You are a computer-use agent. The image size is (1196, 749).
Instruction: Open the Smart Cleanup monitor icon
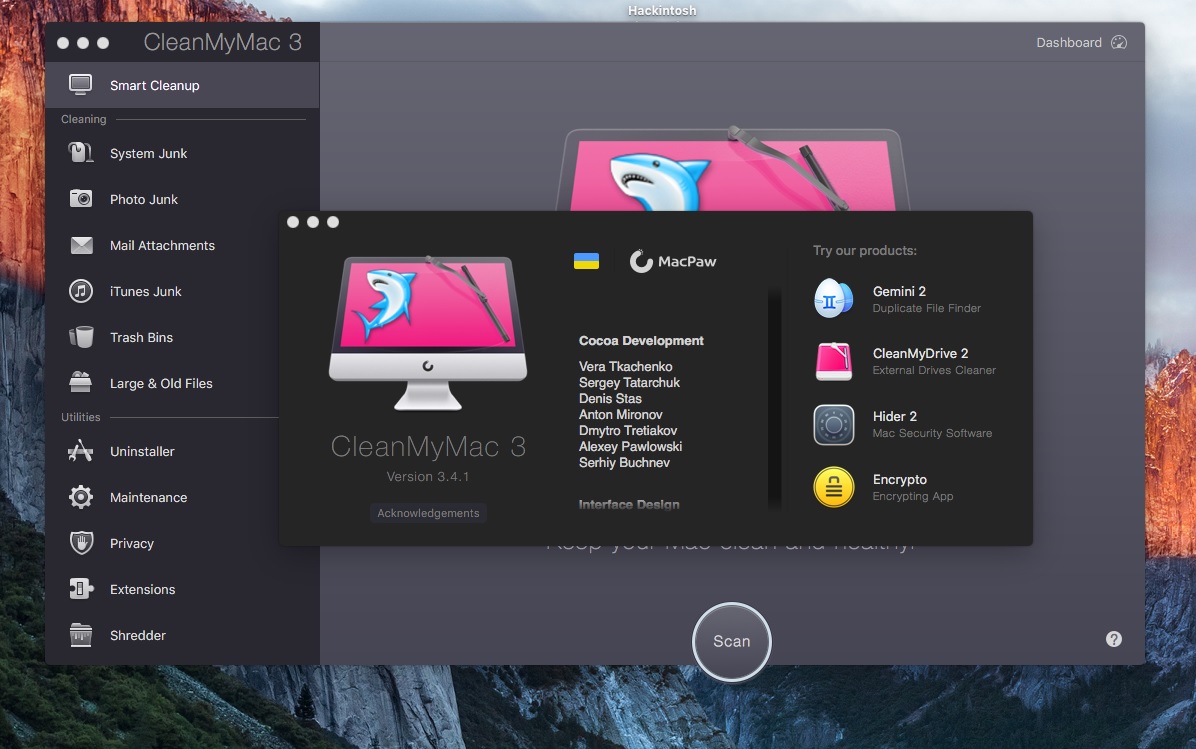click(80, 85)
